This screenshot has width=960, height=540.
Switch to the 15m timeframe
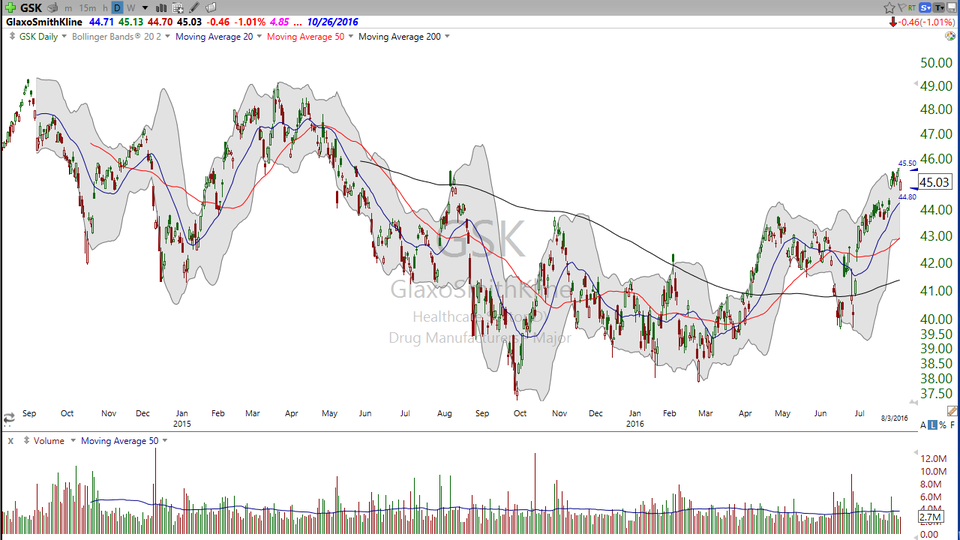tap(88, 8)
